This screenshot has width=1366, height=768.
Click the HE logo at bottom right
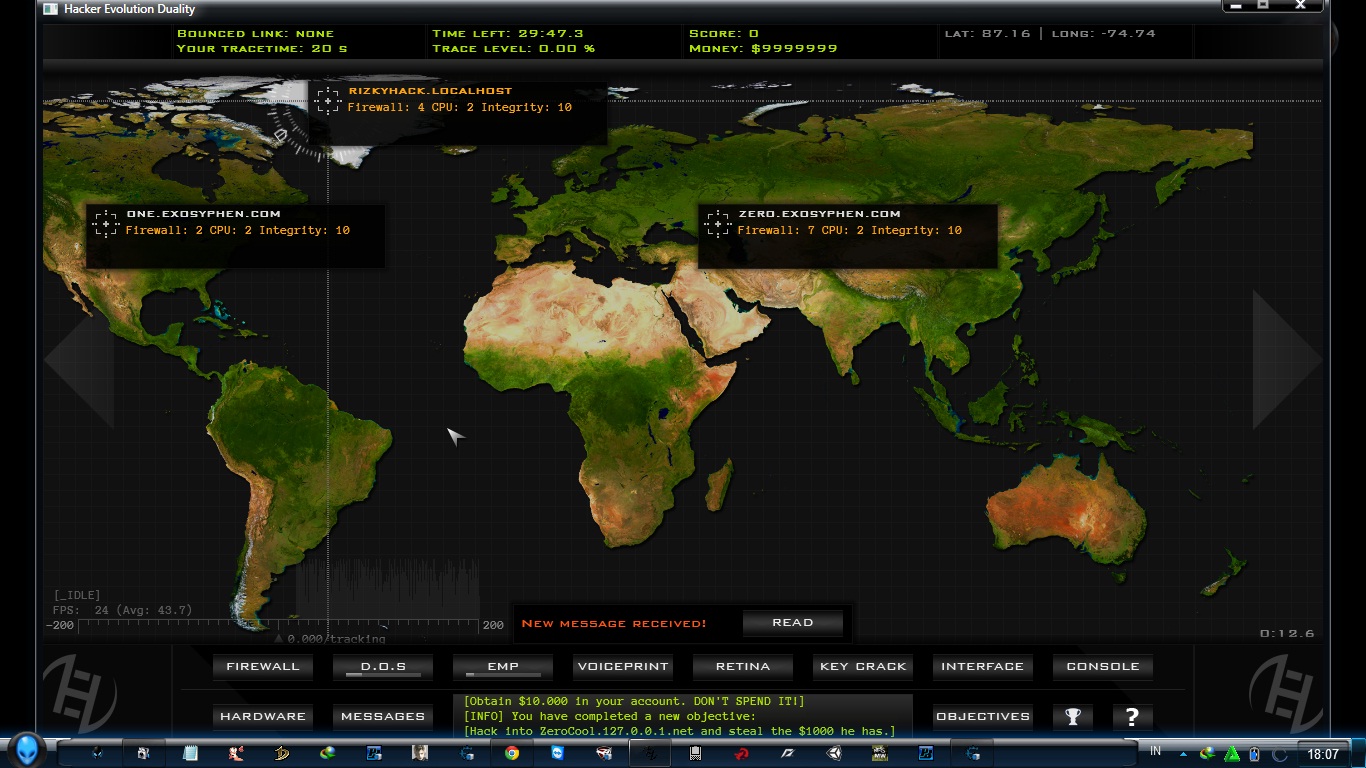coord(1286,692)
